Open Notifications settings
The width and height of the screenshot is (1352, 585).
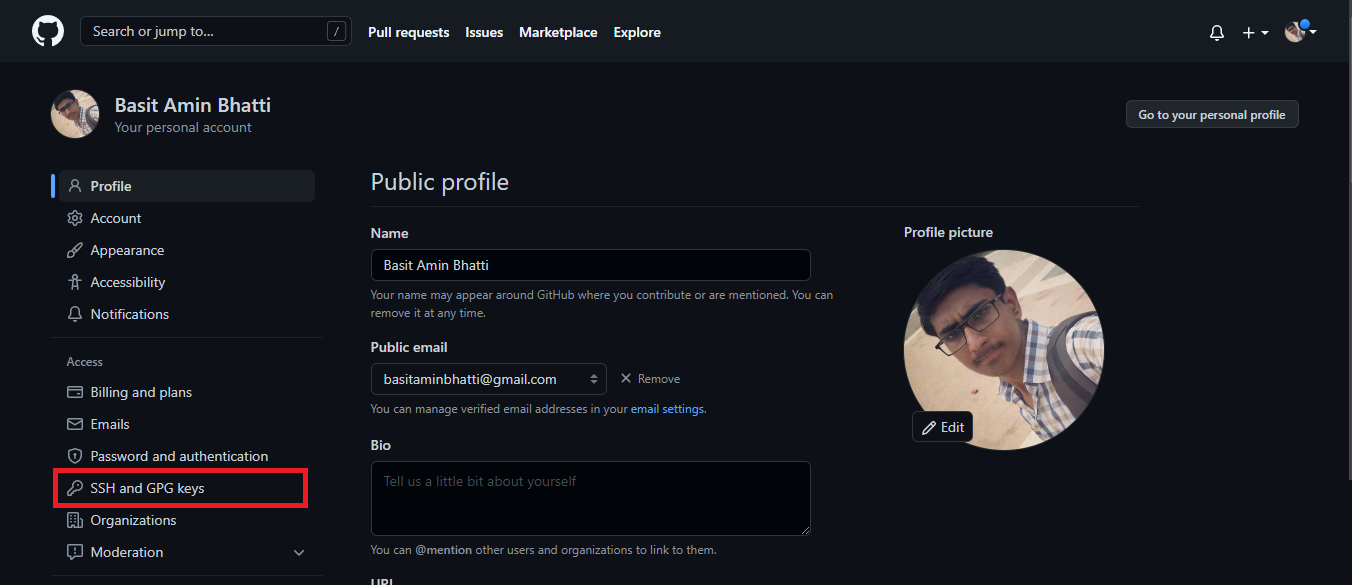(187, 314)
